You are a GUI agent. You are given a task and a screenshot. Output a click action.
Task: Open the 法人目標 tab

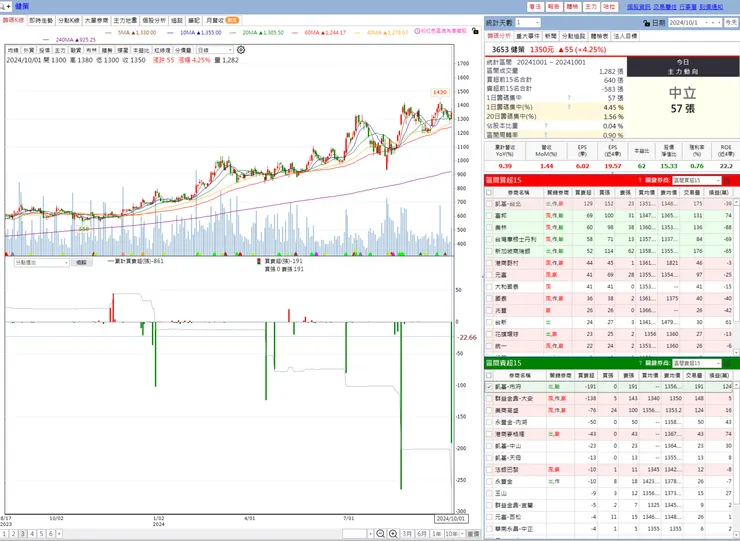click(x=625, y=36)
